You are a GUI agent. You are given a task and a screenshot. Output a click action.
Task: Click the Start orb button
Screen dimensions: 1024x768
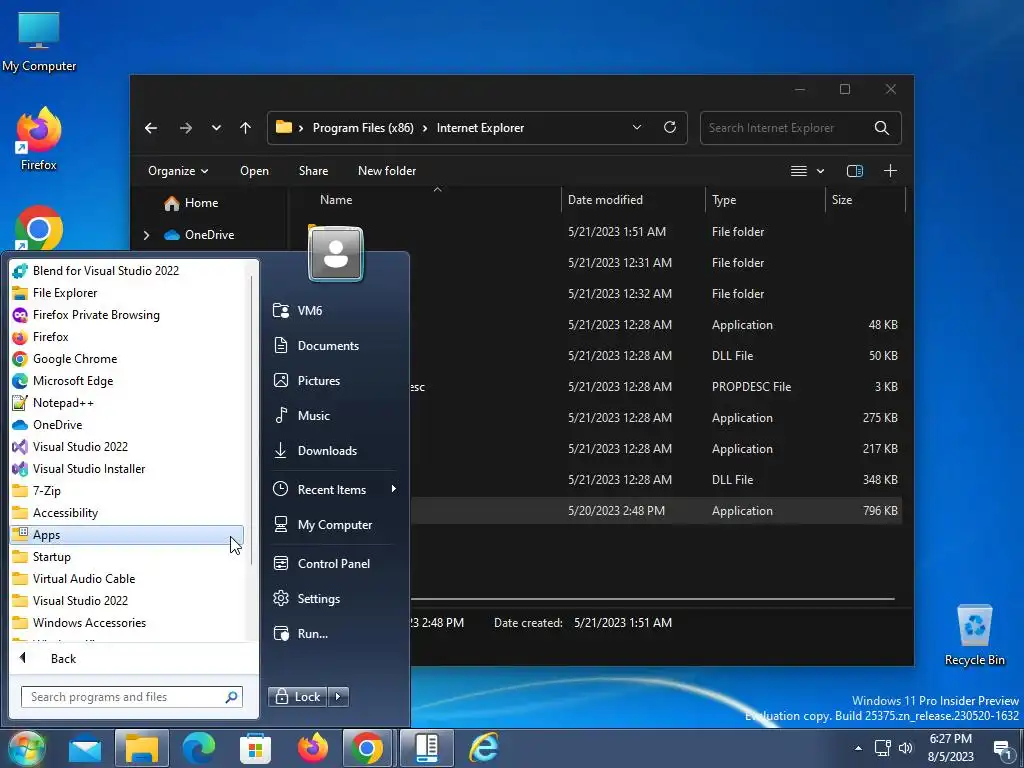[25, 748]
